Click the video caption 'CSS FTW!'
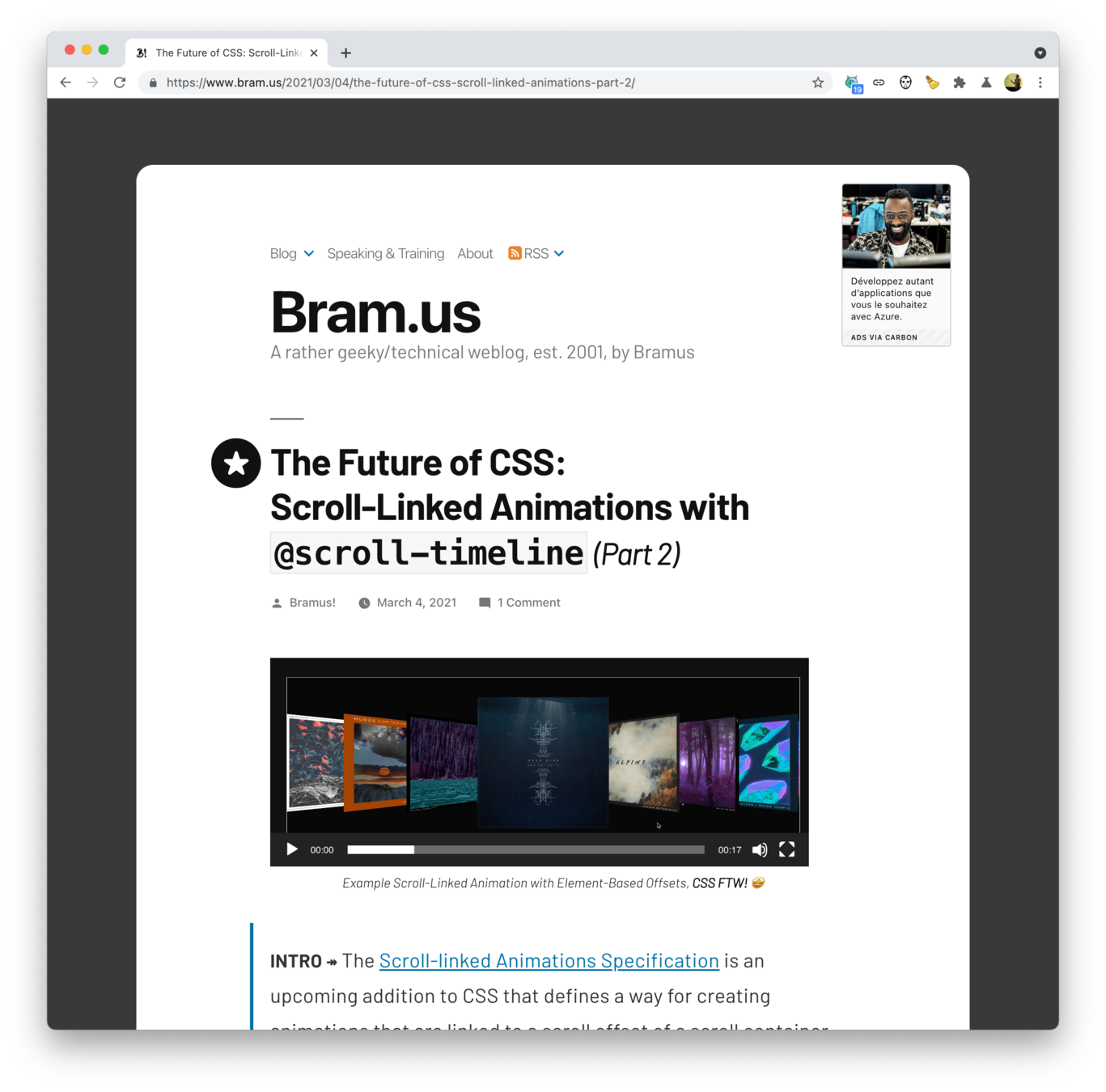Image resolution: width=1106 pixels, height=1092 pixels. click(720, 883)
